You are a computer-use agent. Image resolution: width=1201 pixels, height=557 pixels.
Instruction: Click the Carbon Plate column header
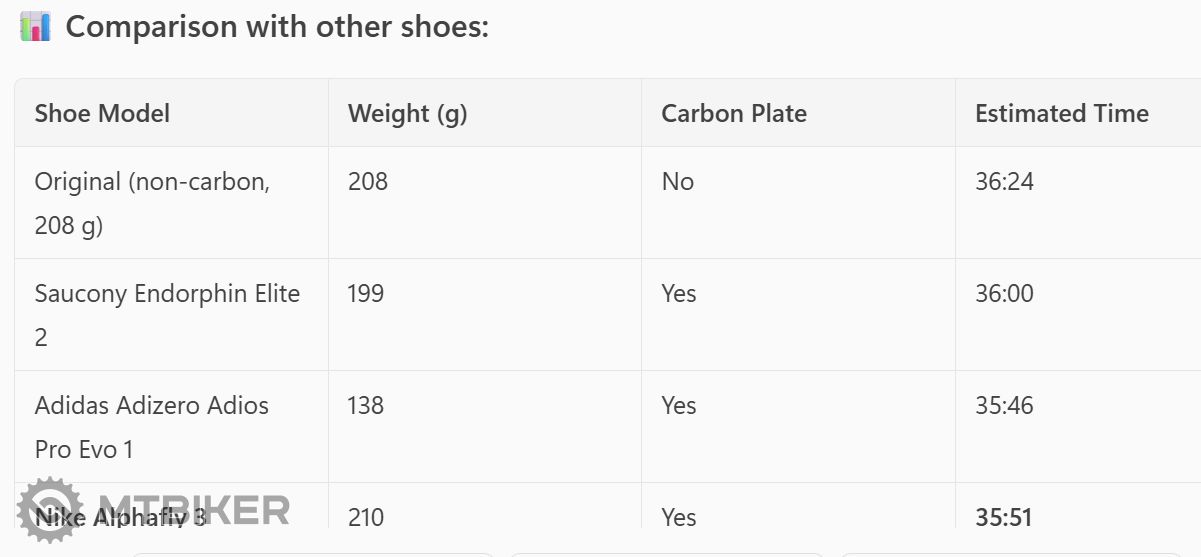(x=734, y=114)
